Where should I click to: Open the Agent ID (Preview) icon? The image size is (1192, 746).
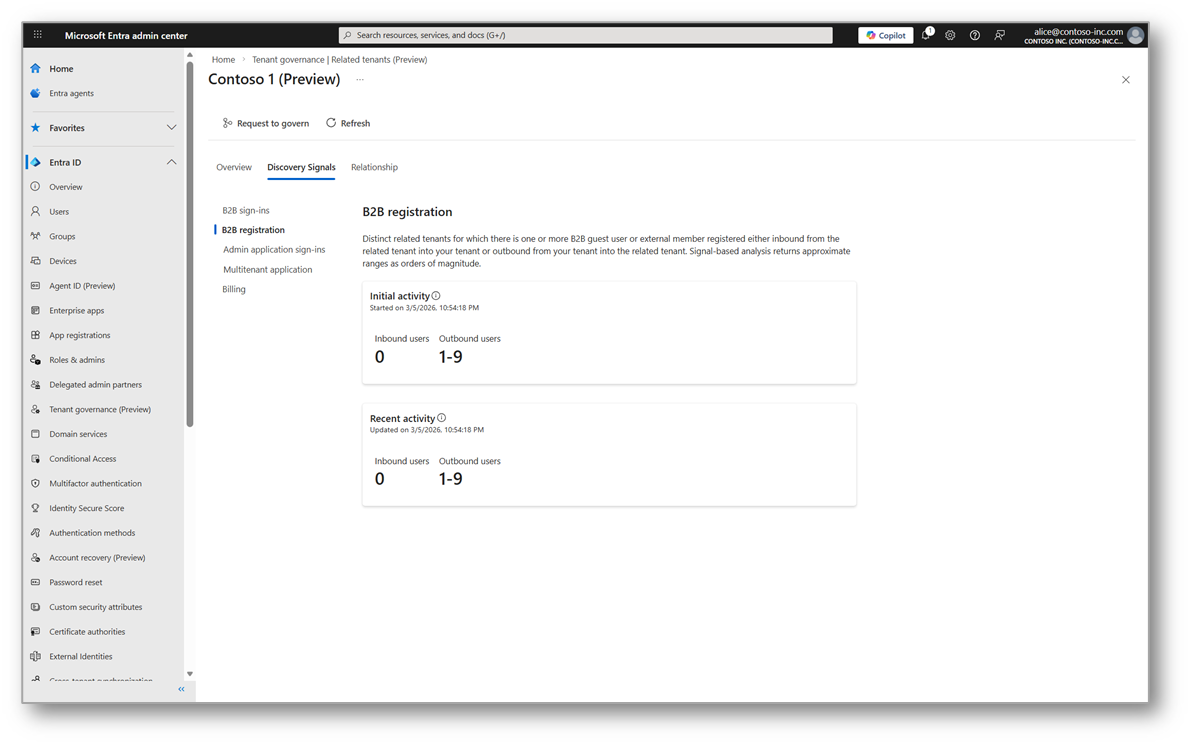coord(35,286)
